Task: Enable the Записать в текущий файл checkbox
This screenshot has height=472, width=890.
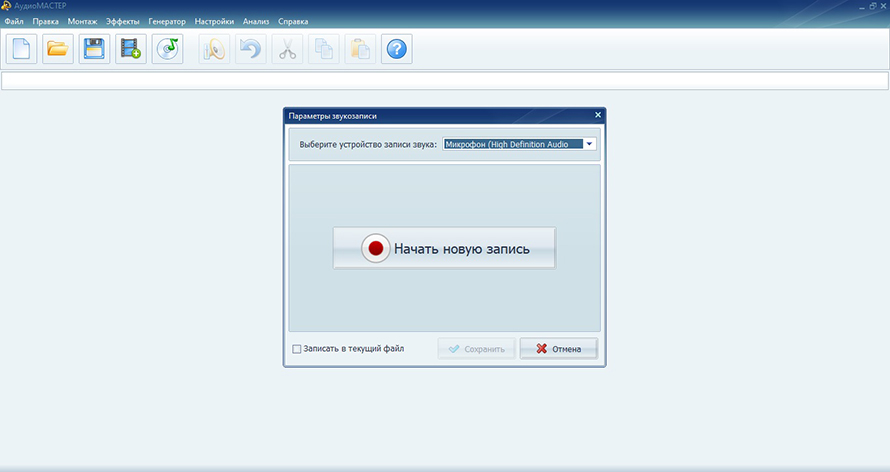Action: [x=296, y=349]
